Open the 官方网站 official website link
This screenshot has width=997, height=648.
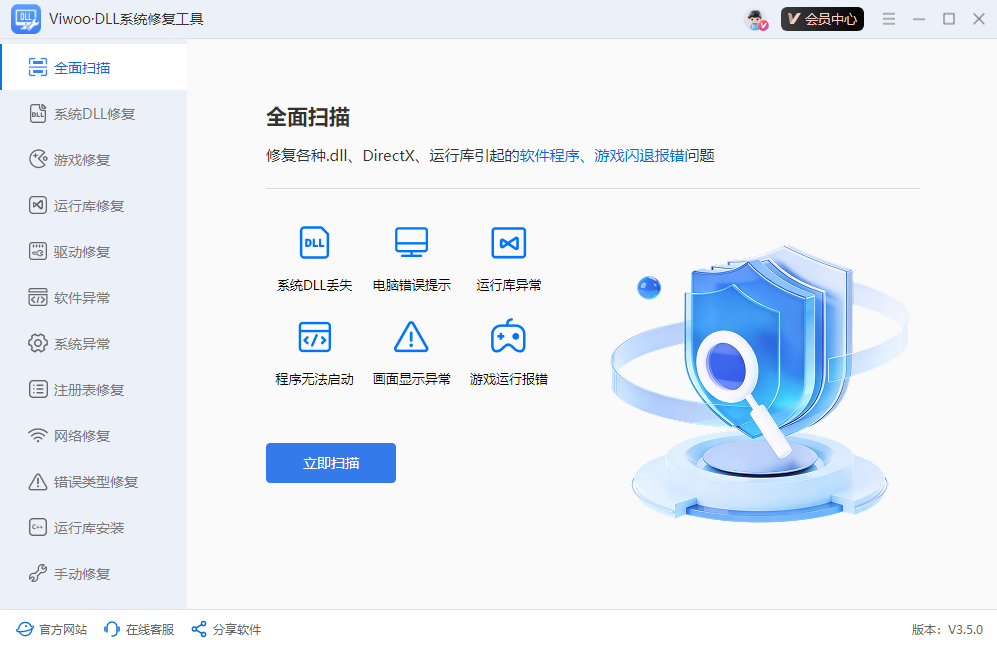tap(51, 629)
